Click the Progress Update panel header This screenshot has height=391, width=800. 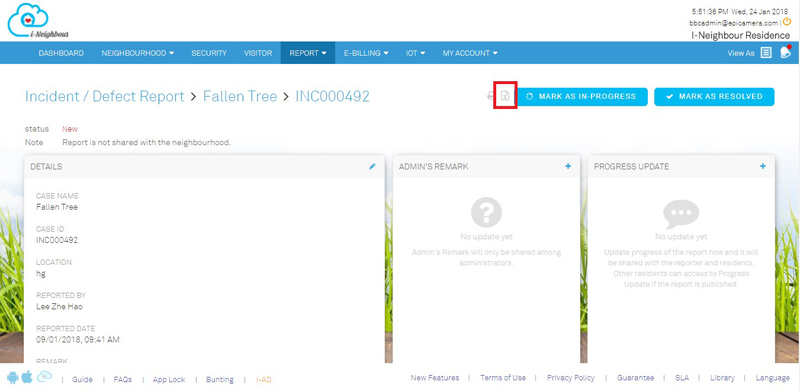[x=681, y=167]
